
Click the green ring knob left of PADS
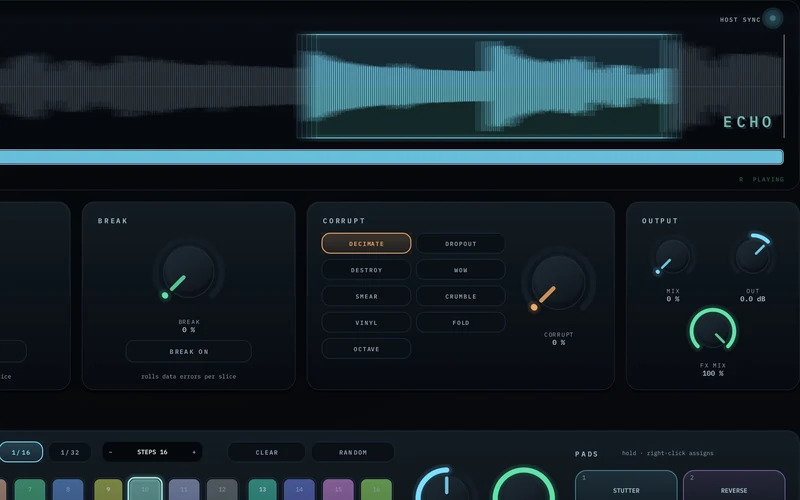pyautogui.click(x=523, y=485)
